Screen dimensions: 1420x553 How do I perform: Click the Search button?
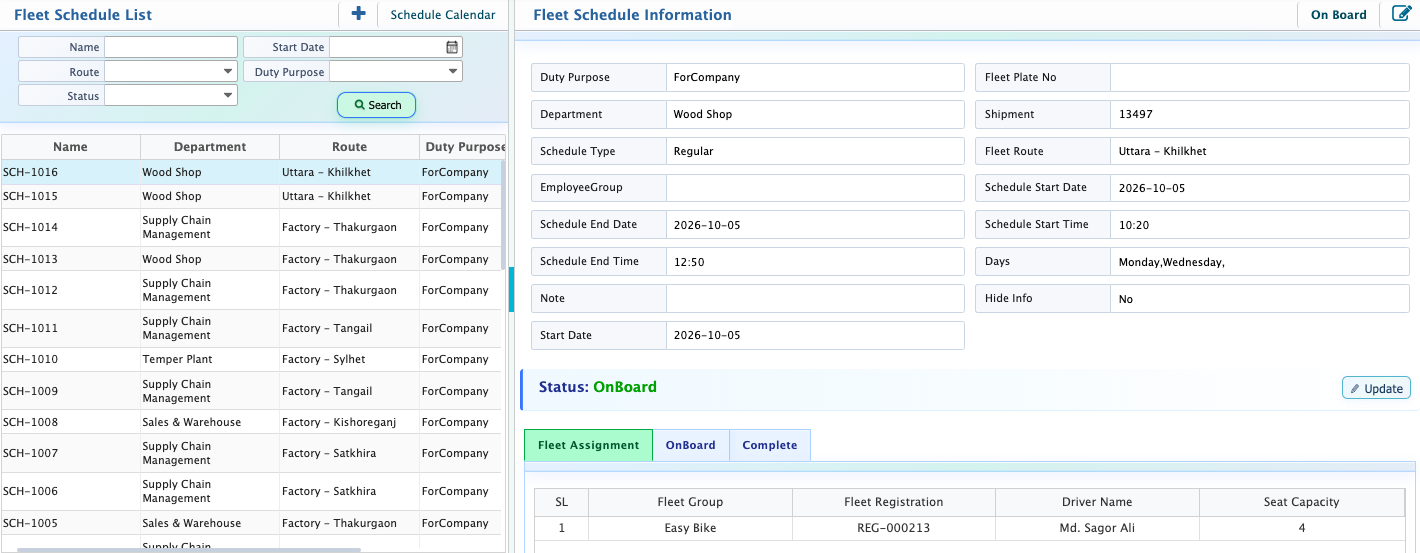[376, 105]
